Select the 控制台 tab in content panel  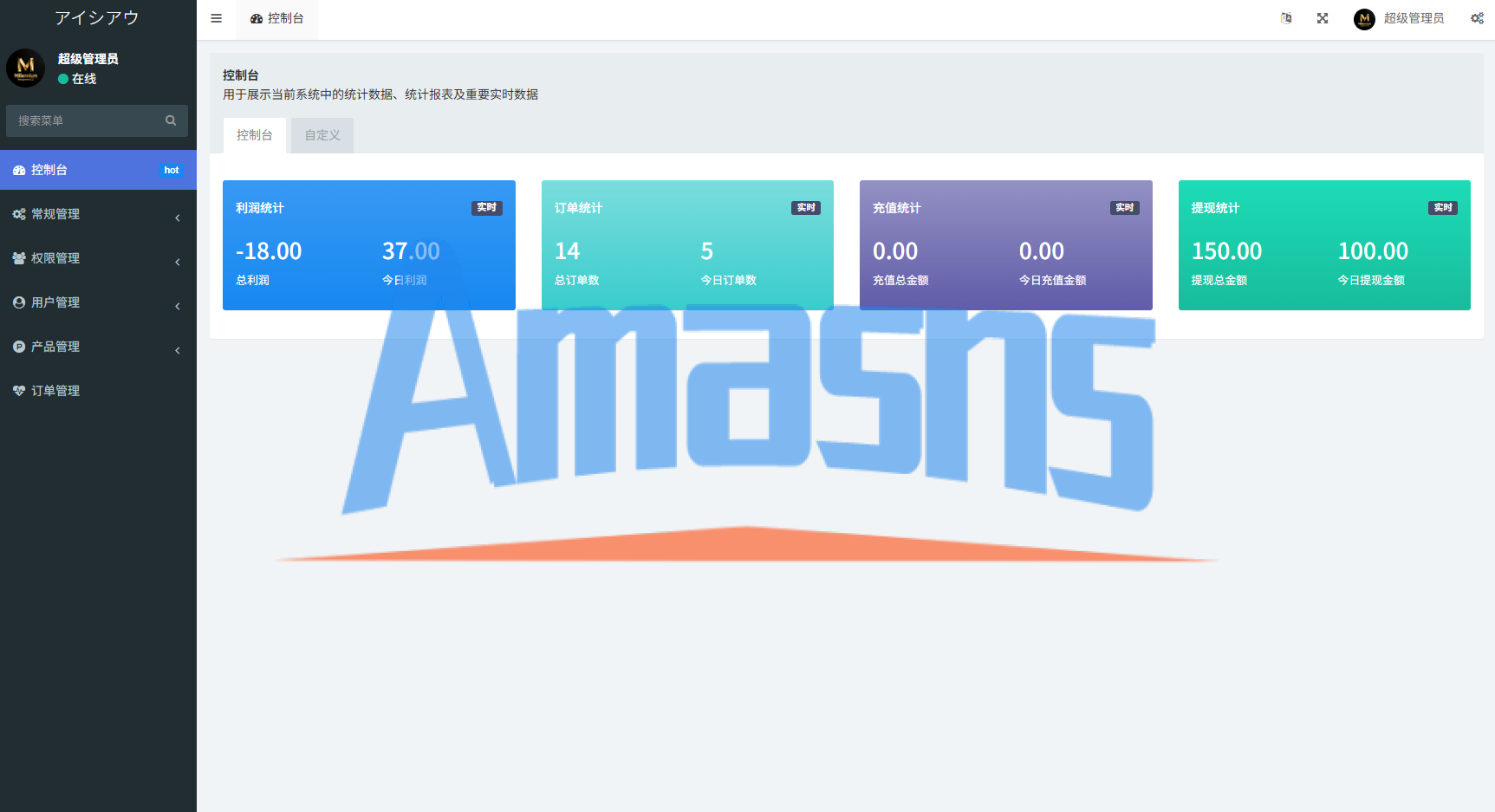(255, 135)
